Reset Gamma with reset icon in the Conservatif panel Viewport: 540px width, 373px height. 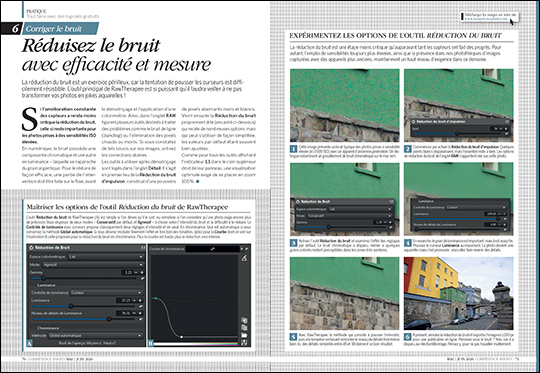(391, 227)
